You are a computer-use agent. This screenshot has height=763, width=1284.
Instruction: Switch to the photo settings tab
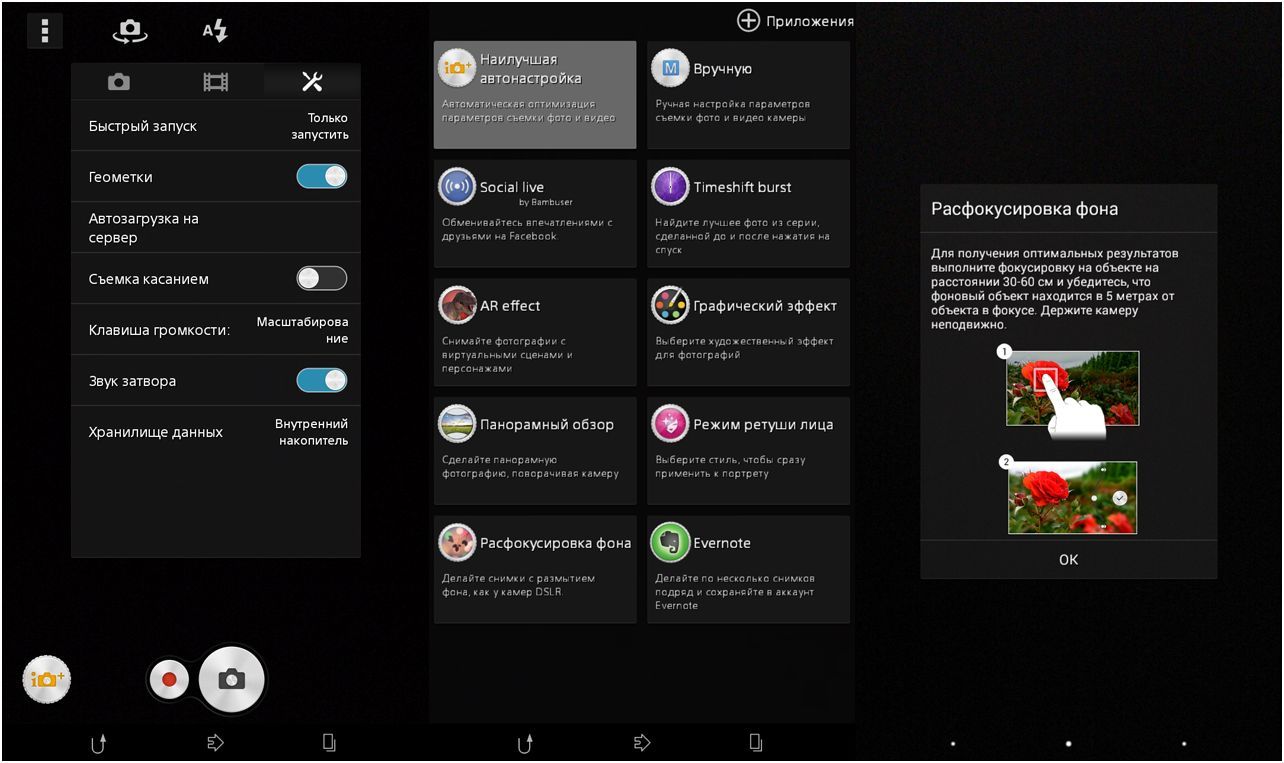point(119,82)
